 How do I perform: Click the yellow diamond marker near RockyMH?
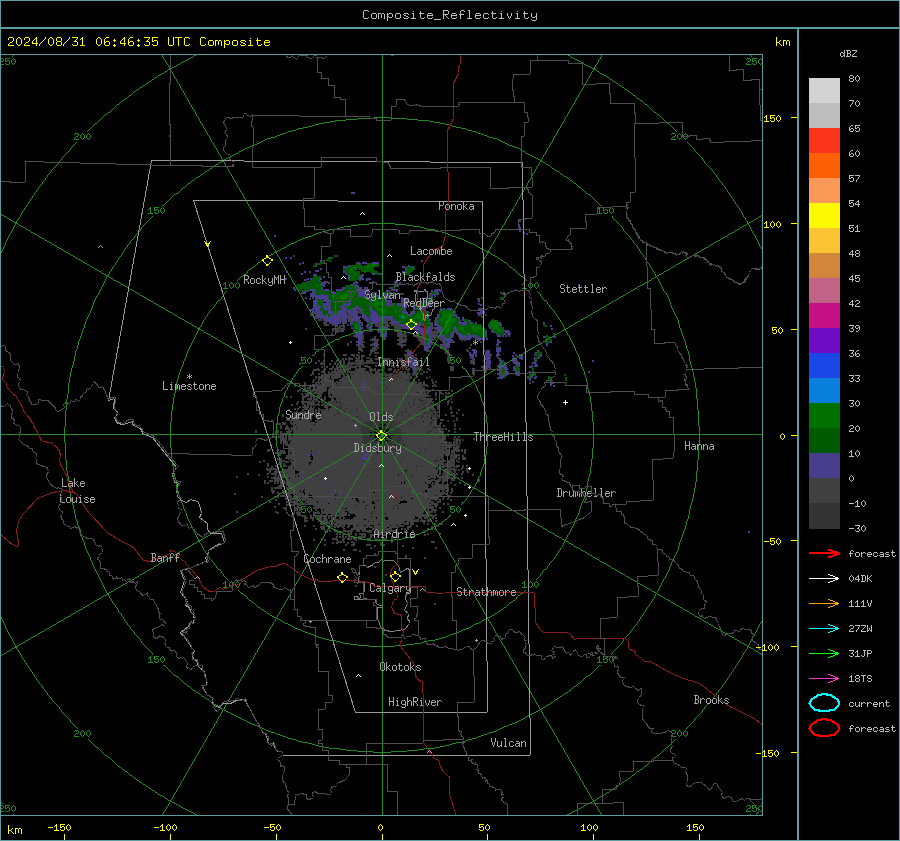tap(267, 261)
